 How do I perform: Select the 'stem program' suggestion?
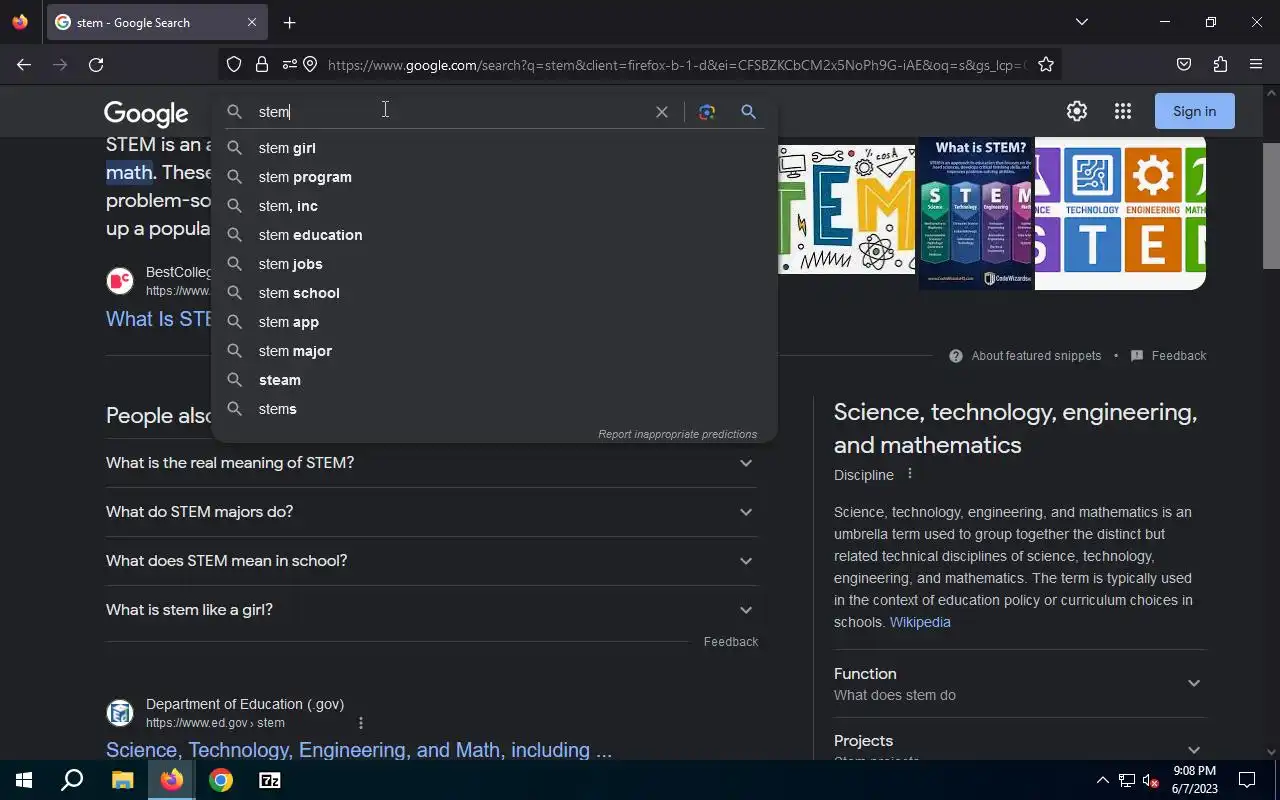[x=494, y=177]
